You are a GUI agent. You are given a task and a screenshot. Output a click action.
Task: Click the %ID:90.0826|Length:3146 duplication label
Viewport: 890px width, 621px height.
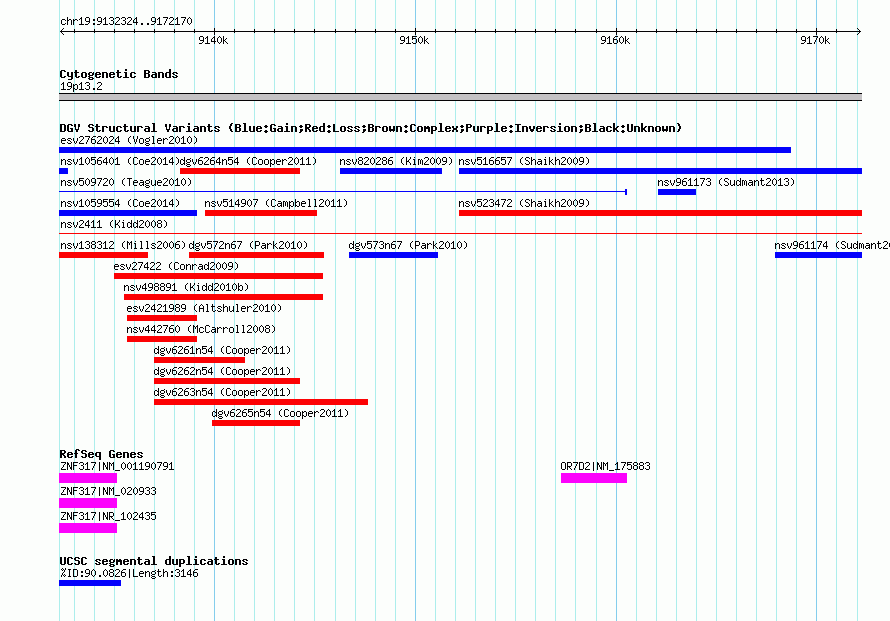(129, 573)
